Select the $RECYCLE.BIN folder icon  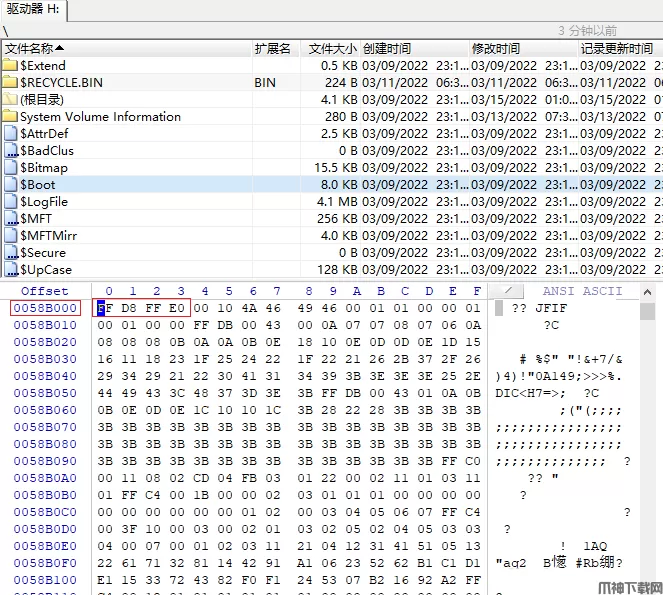tap(10, 82)
